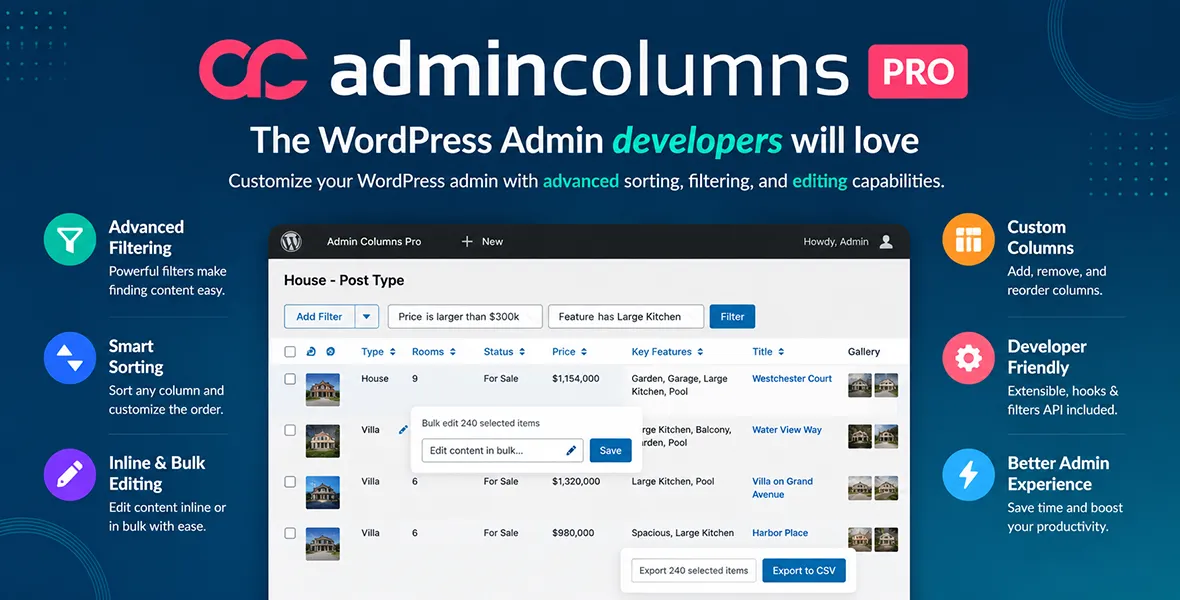Click the WordPress logo in admin bar
This screenshot has height=600, width=1180.
coord(290,242)
